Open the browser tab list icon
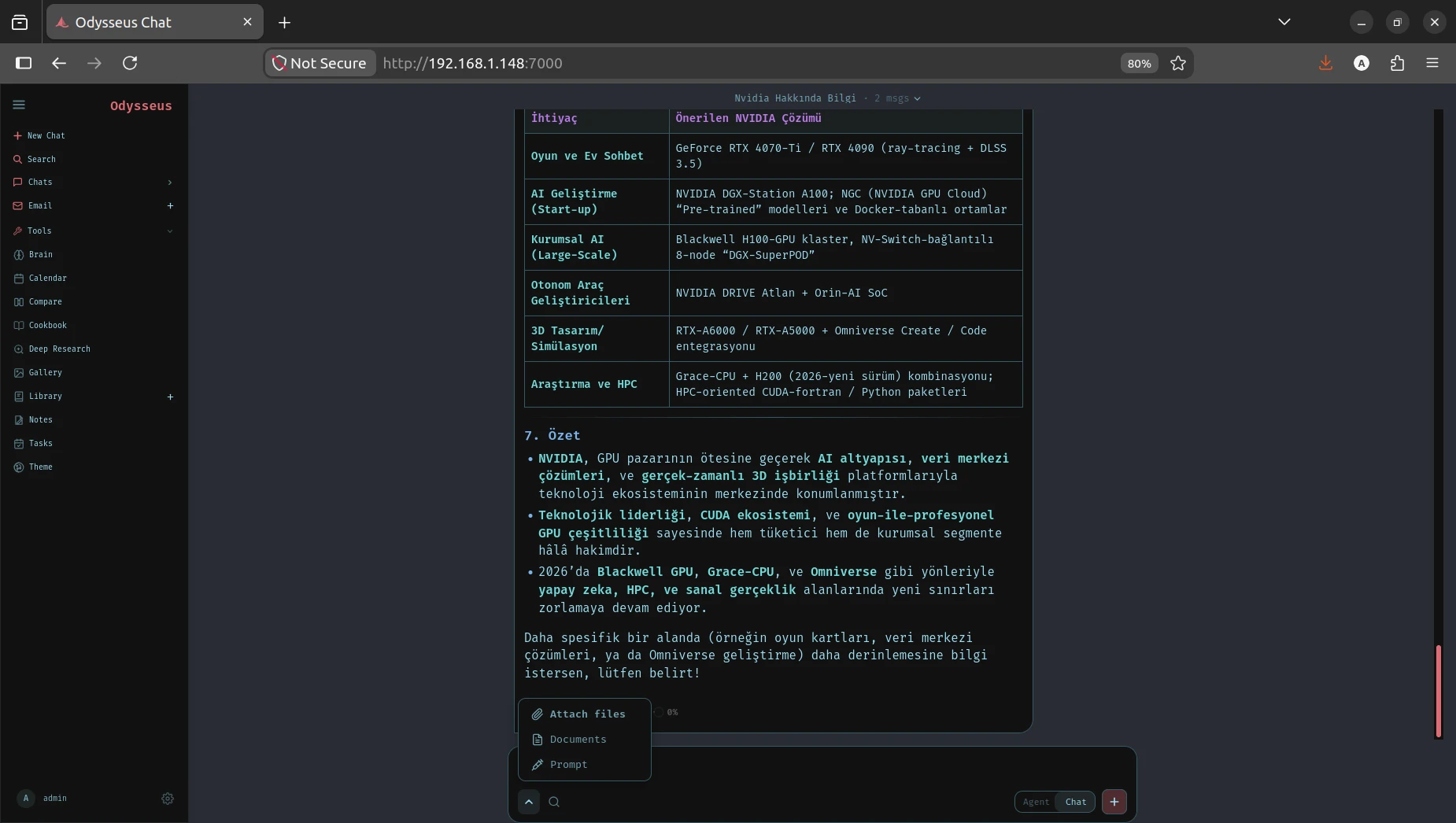The image size is (1456, 823). [20, 22]
